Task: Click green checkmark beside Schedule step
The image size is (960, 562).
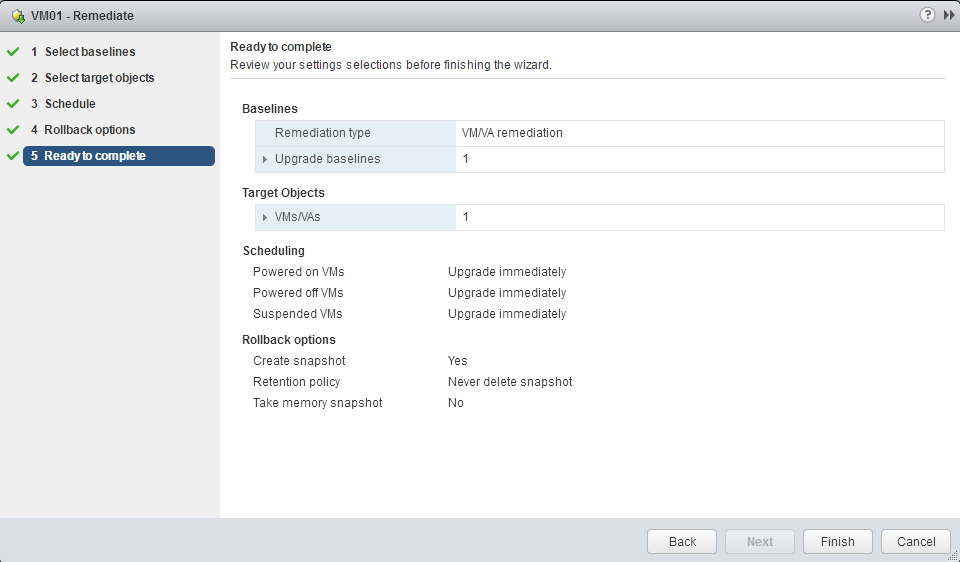Action: (13, 104)
